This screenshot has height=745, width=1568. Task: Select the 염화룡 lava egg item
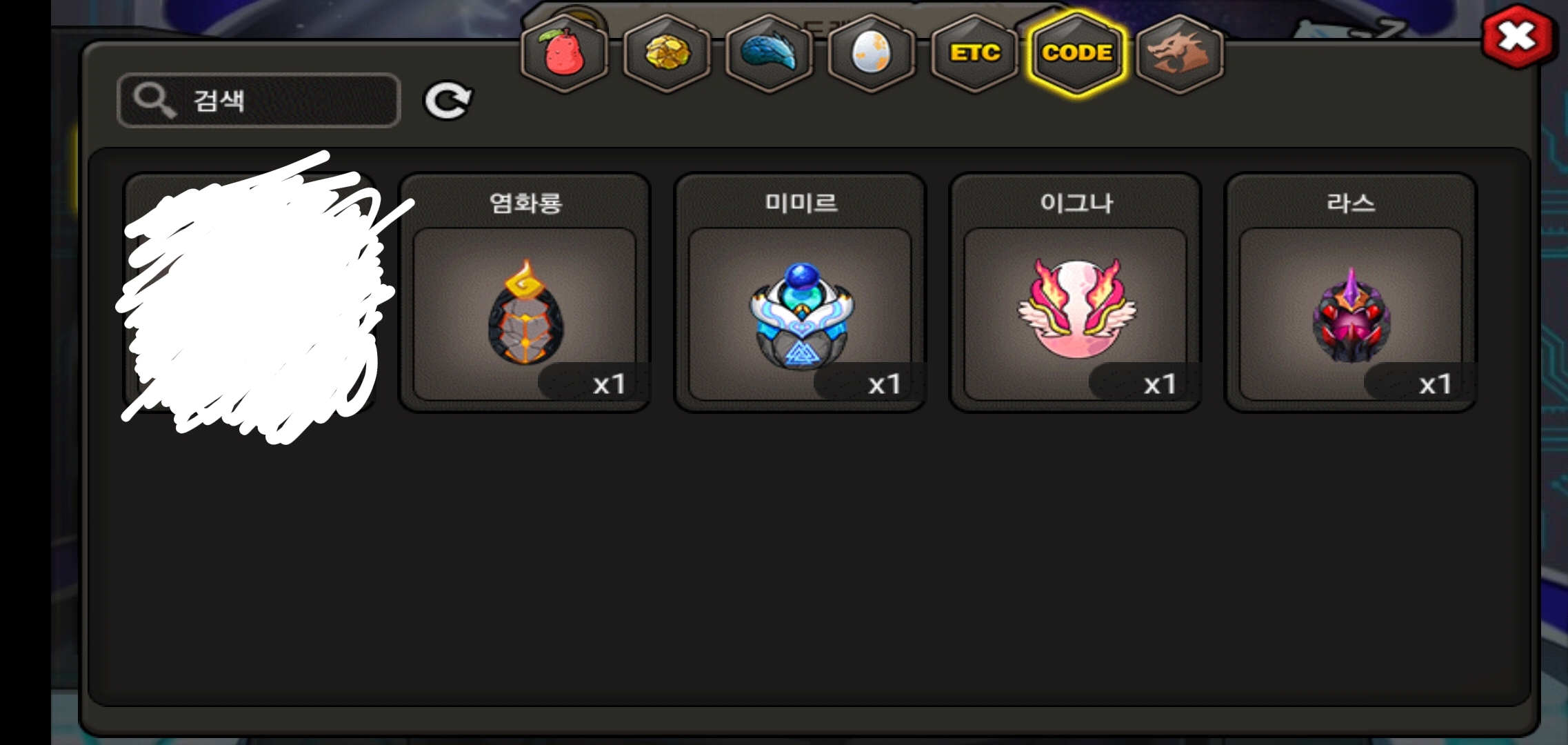point(525,315)
